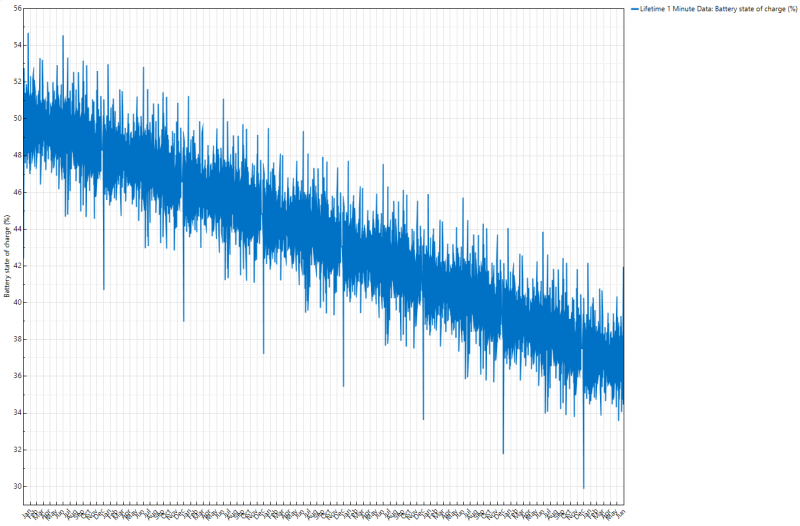Click the 48 tick label on y-axis
Image resolution: width=800 pixels, height=526 pixels.
pos(17,155)
